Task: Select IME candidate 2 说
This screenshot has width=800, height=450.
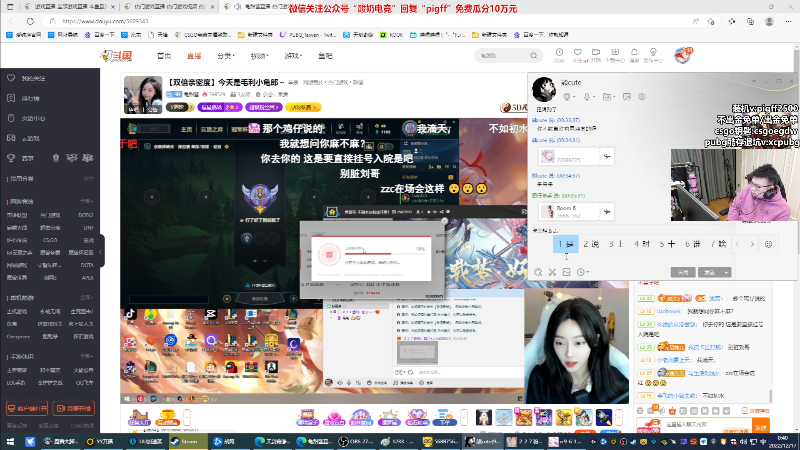Action: coord(591,244)
